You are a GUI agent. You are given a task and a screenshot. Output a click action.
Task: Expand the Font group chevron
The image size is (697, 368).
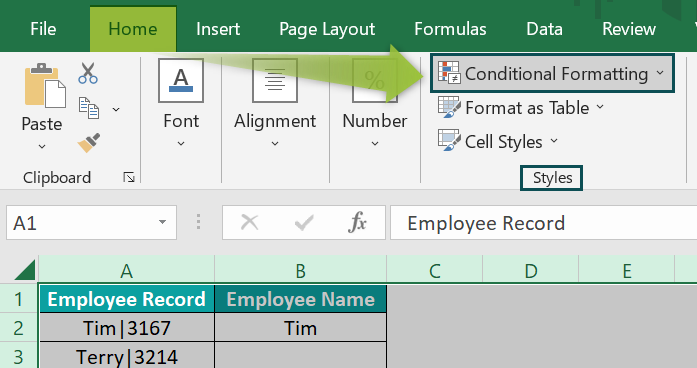pos(181,144)
